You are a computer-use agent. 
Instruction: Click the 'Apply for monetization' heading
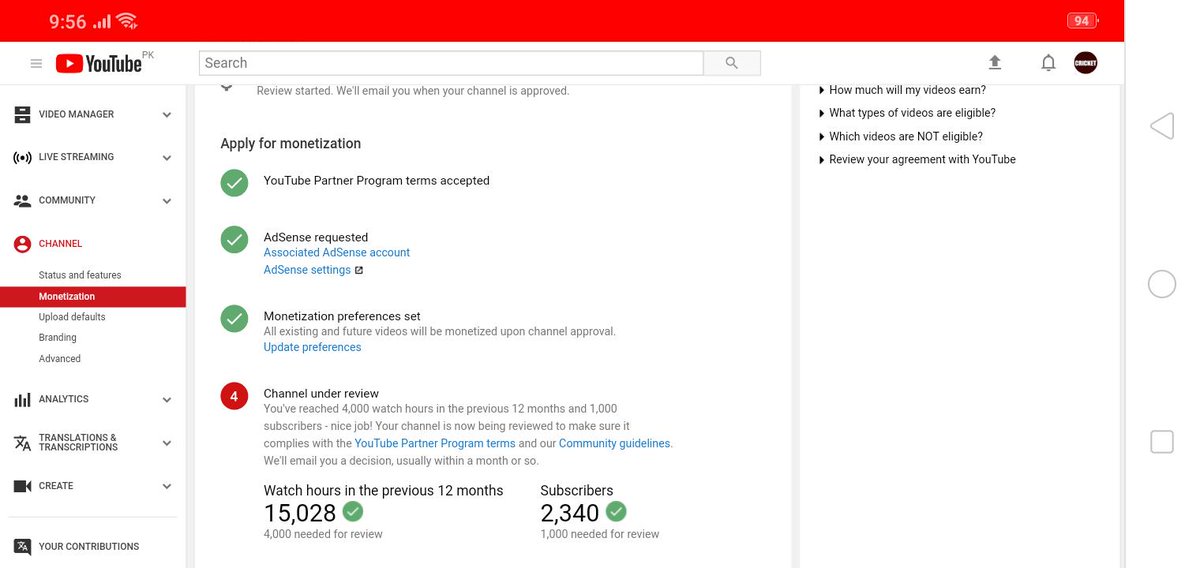[x=291, y=143]
